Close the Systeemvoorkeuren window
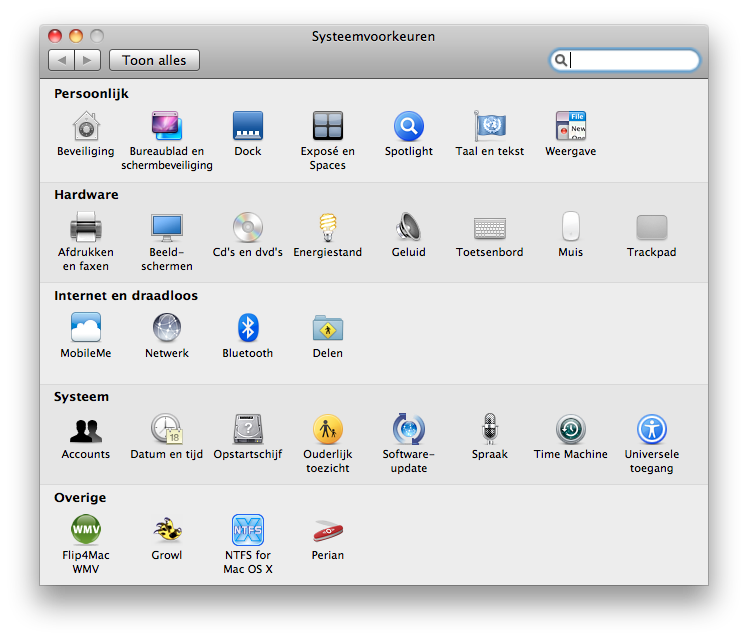Image resolution: width=748 pixels, height=640 pixels. 55,36
